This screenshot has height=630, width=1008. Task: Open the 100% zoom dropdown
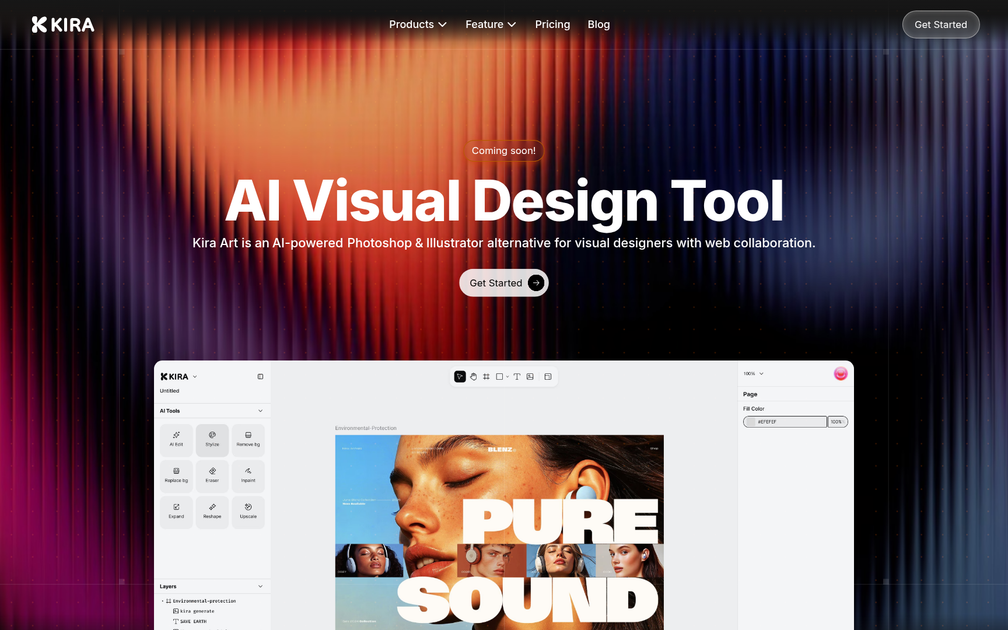click(753, 374)
